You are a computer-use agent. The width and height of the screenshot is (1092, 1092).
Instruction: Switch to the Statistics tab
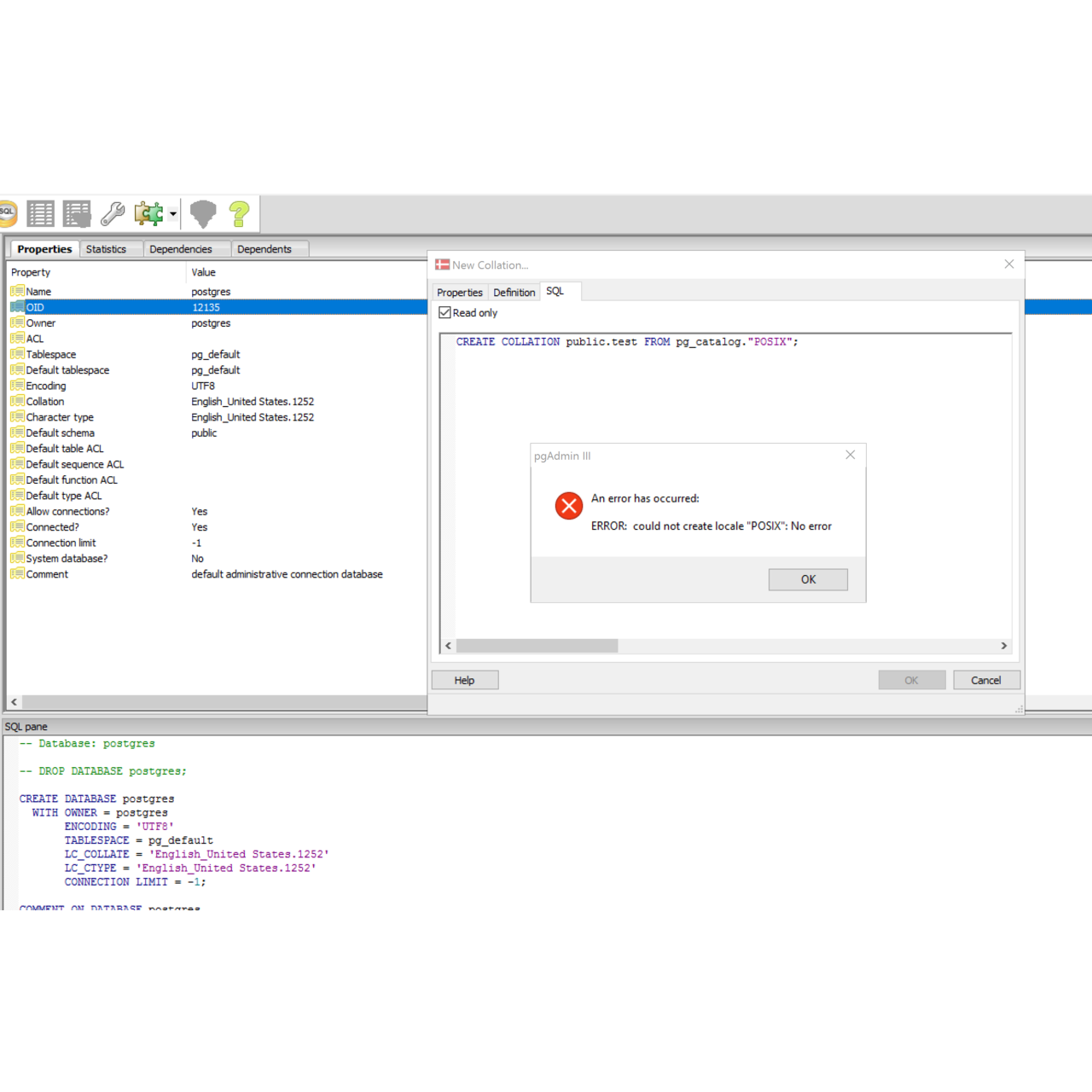point(106,249)
